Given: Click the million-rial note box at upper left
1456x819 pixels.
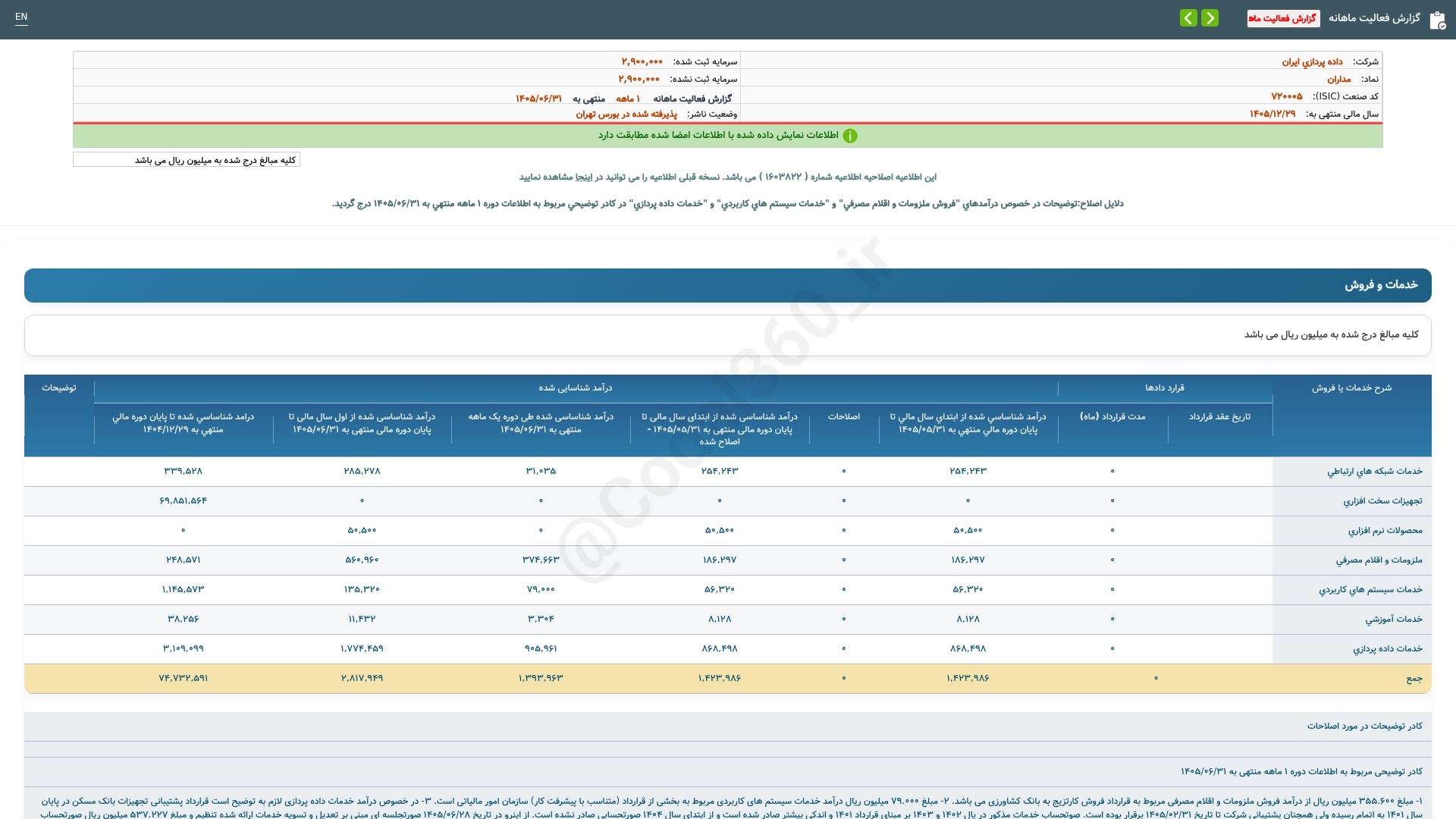Looking at the screenshot, I should point(187,160).
